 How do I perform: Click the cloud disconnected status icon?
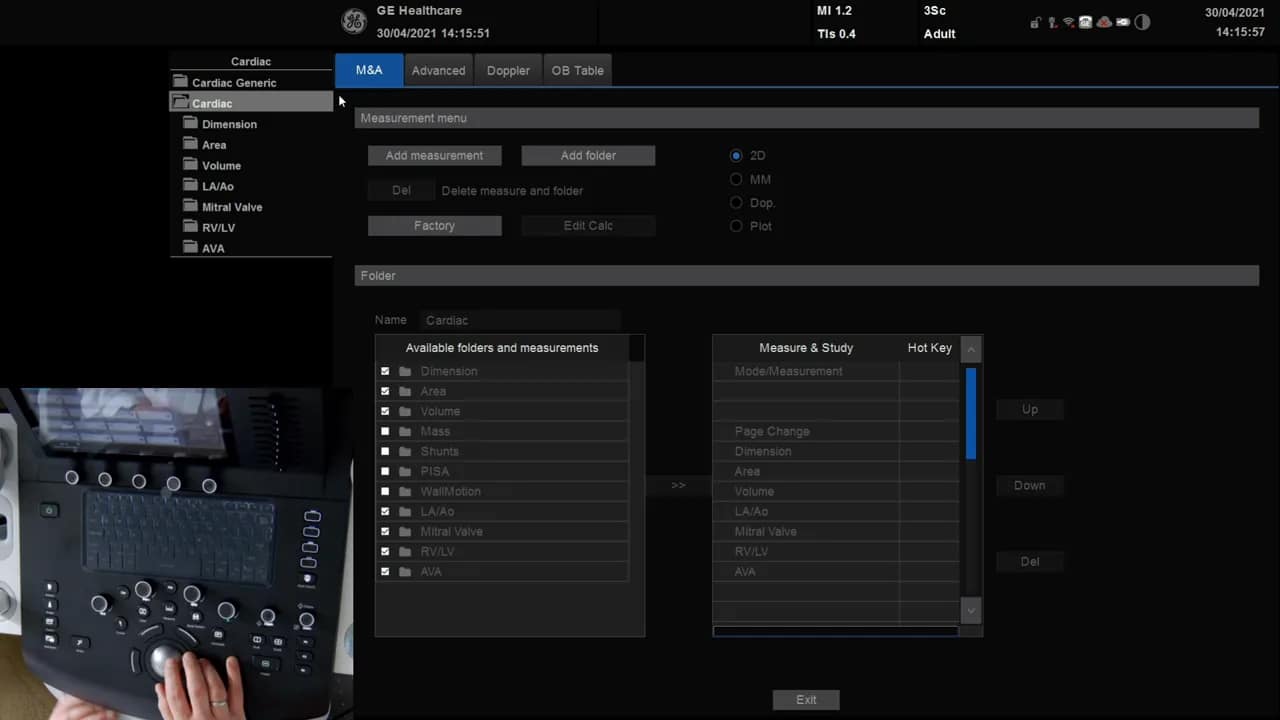[x=1104, y=23]
